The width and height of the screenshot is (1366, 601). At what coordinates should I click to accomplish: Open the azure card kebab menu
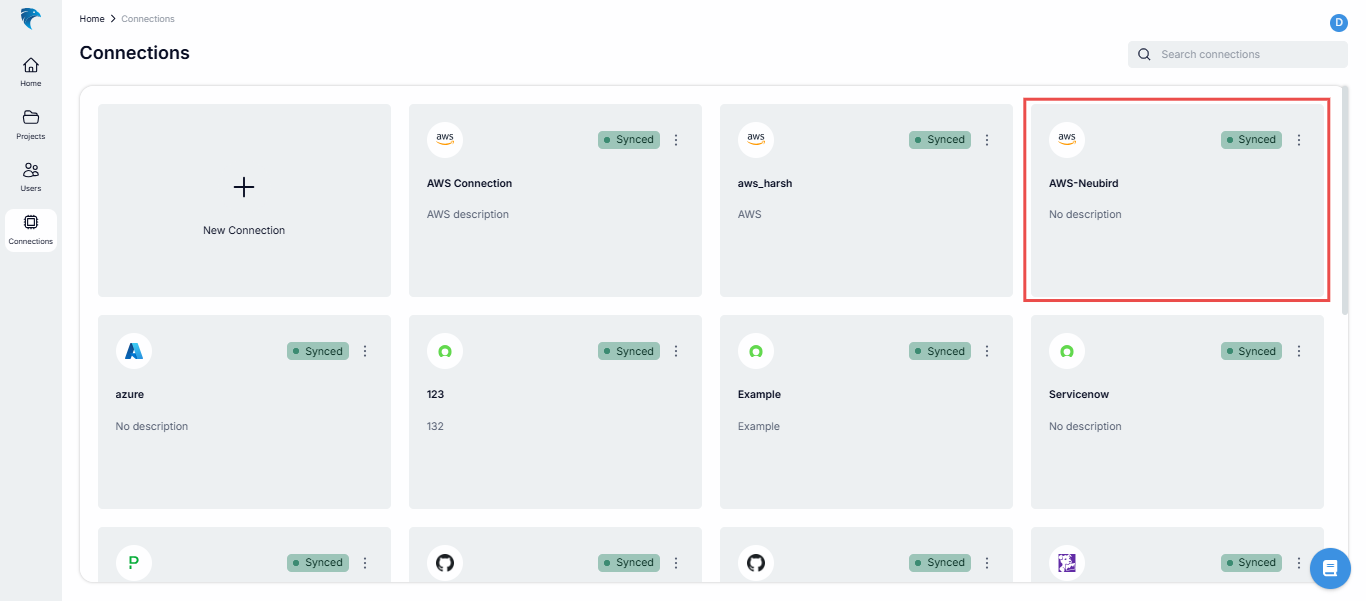365,351
